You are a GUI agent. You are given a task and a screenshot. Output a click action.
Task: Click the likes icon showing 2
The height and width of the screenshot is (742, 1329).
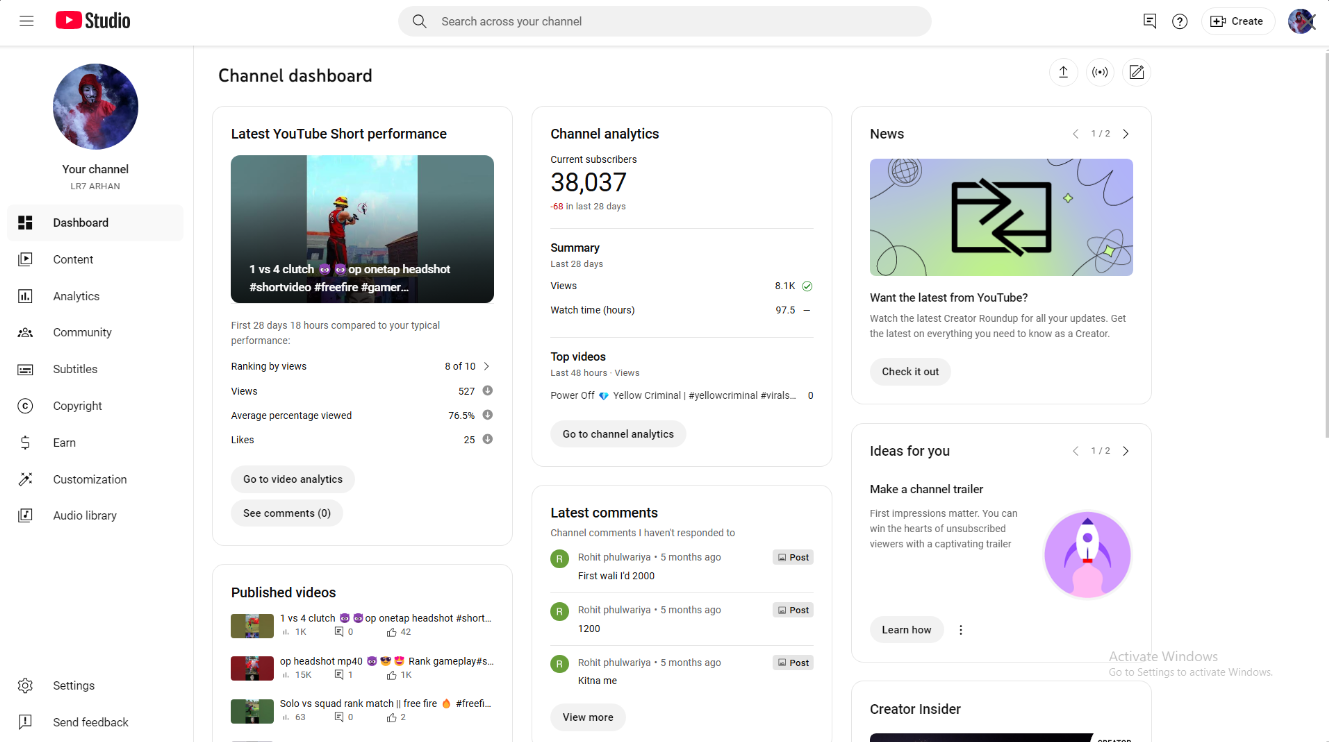pos(393,717)
